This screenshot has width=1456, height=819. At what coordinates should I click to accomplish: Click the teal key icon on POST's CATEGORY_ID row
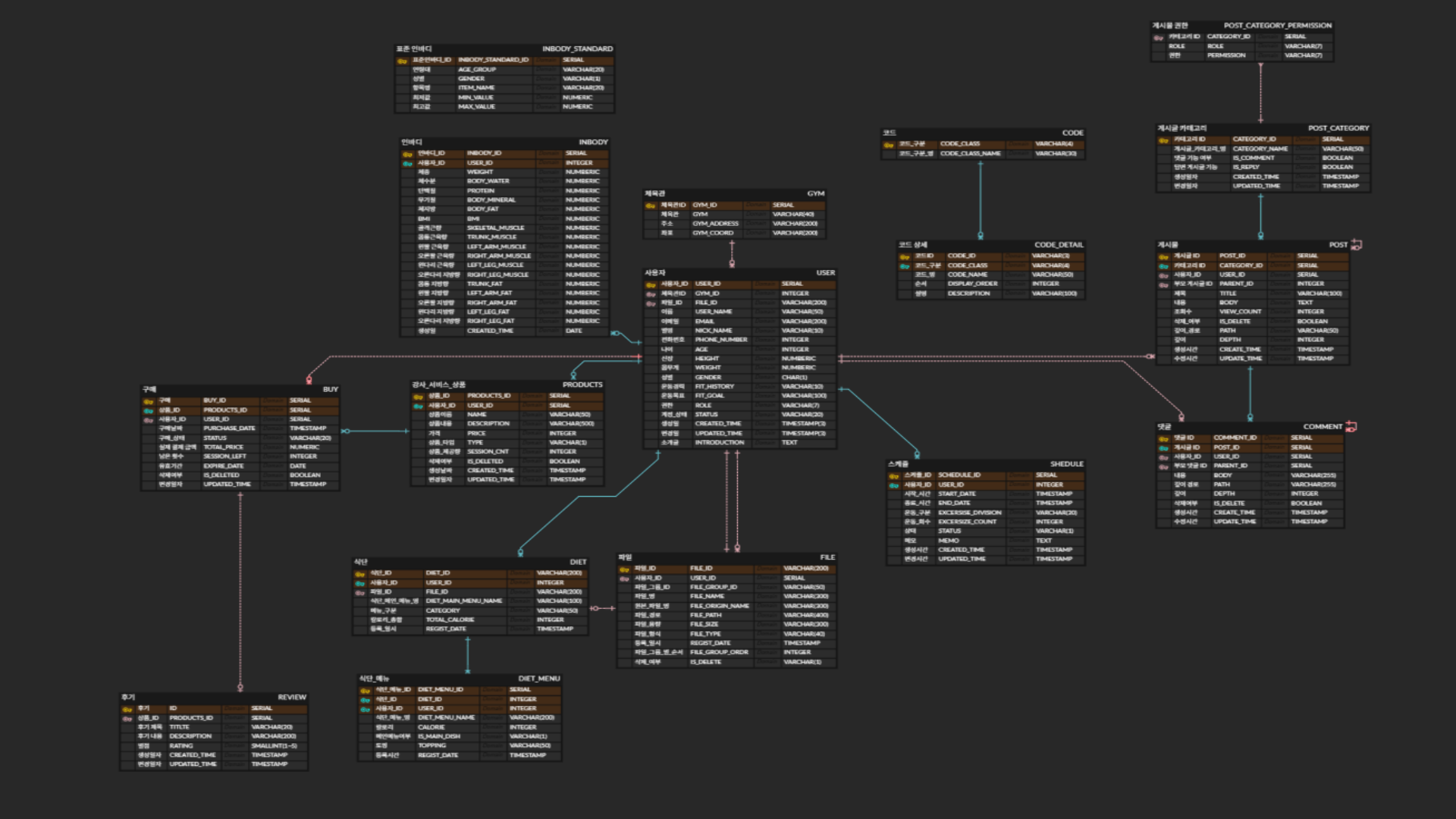tap(1163, 265)
